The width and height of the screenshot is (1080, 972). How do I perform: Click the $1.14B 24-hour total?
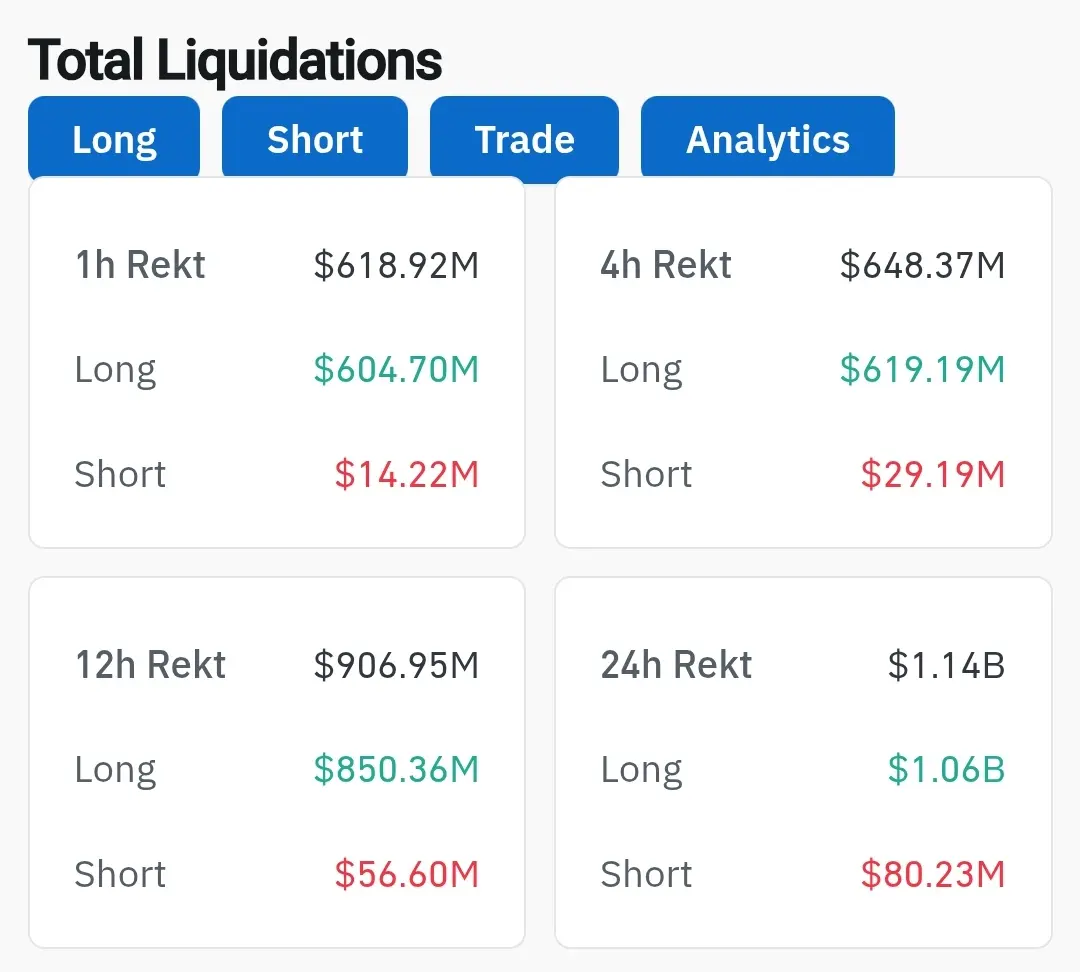946,665
